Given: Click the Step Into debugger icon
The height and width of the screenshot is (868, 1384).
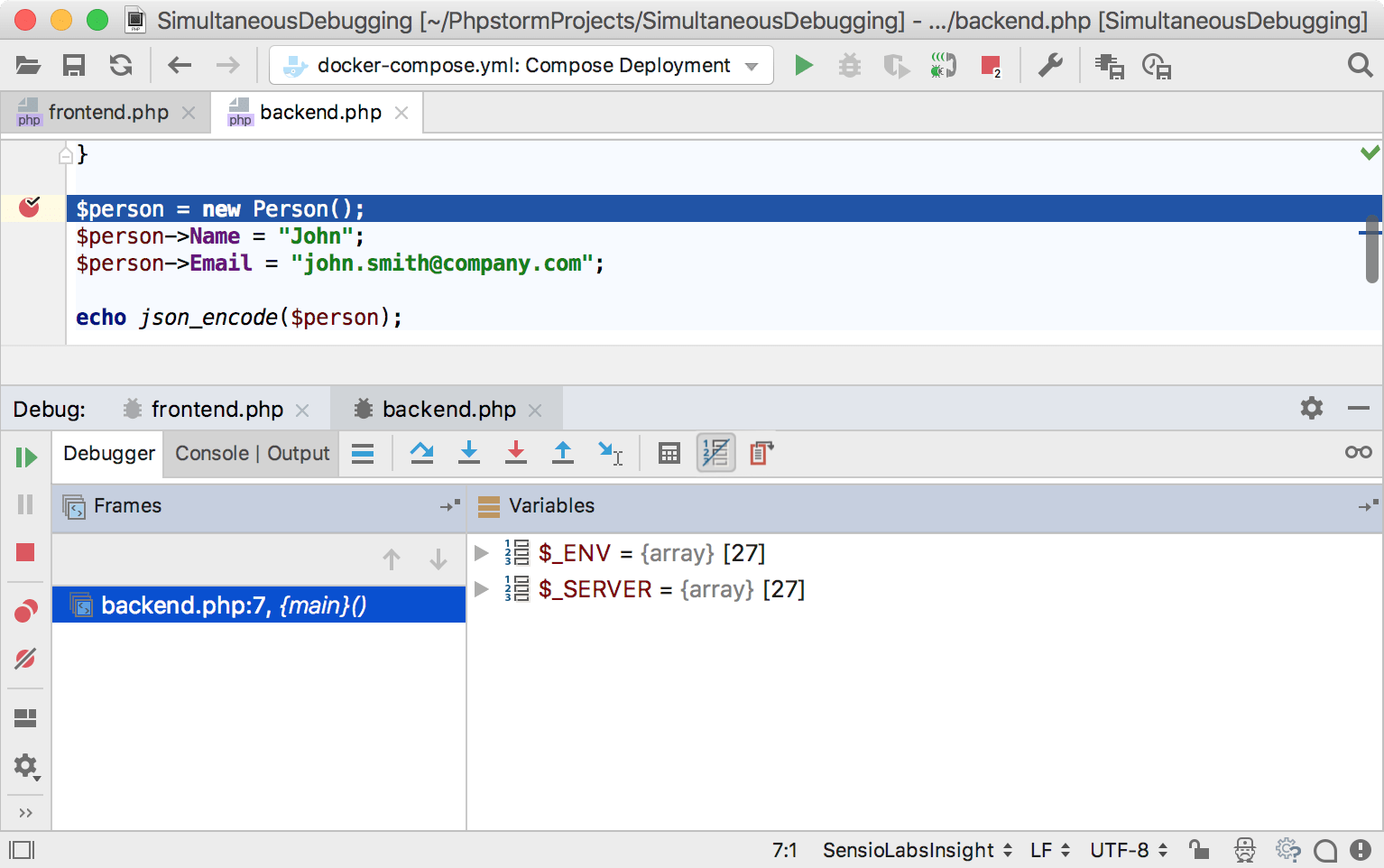Looking at the screenshot, I should pos(469,453).
